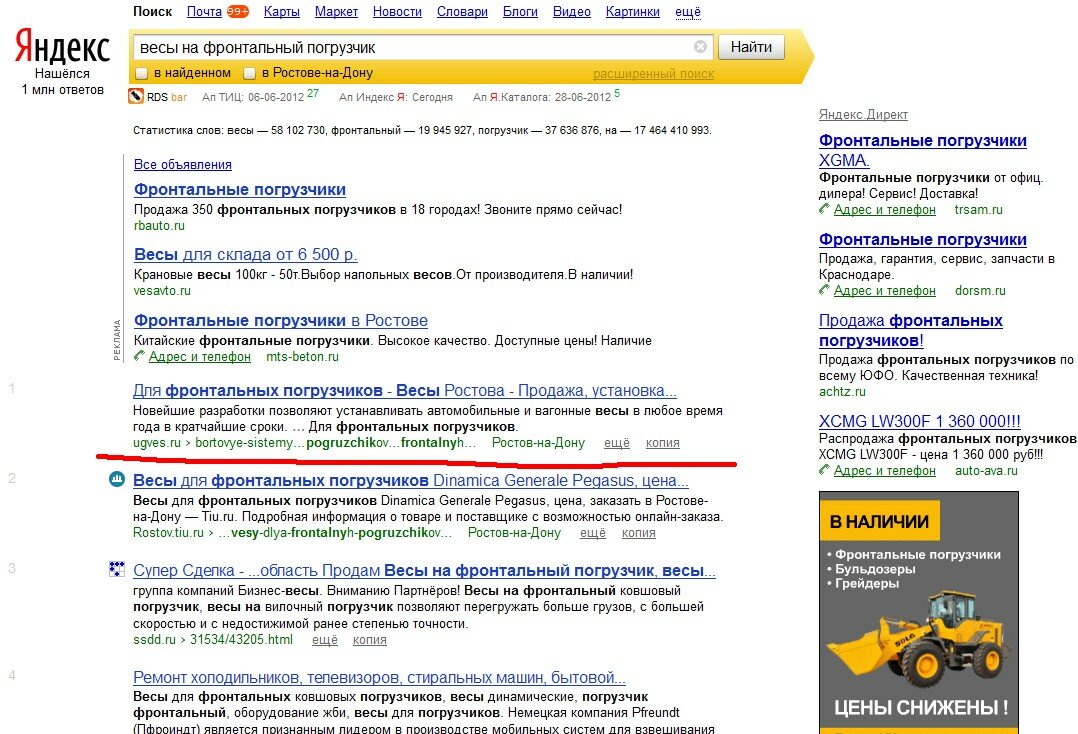
Task: Open the Картинки tab
Action: [x=632, y=12]
